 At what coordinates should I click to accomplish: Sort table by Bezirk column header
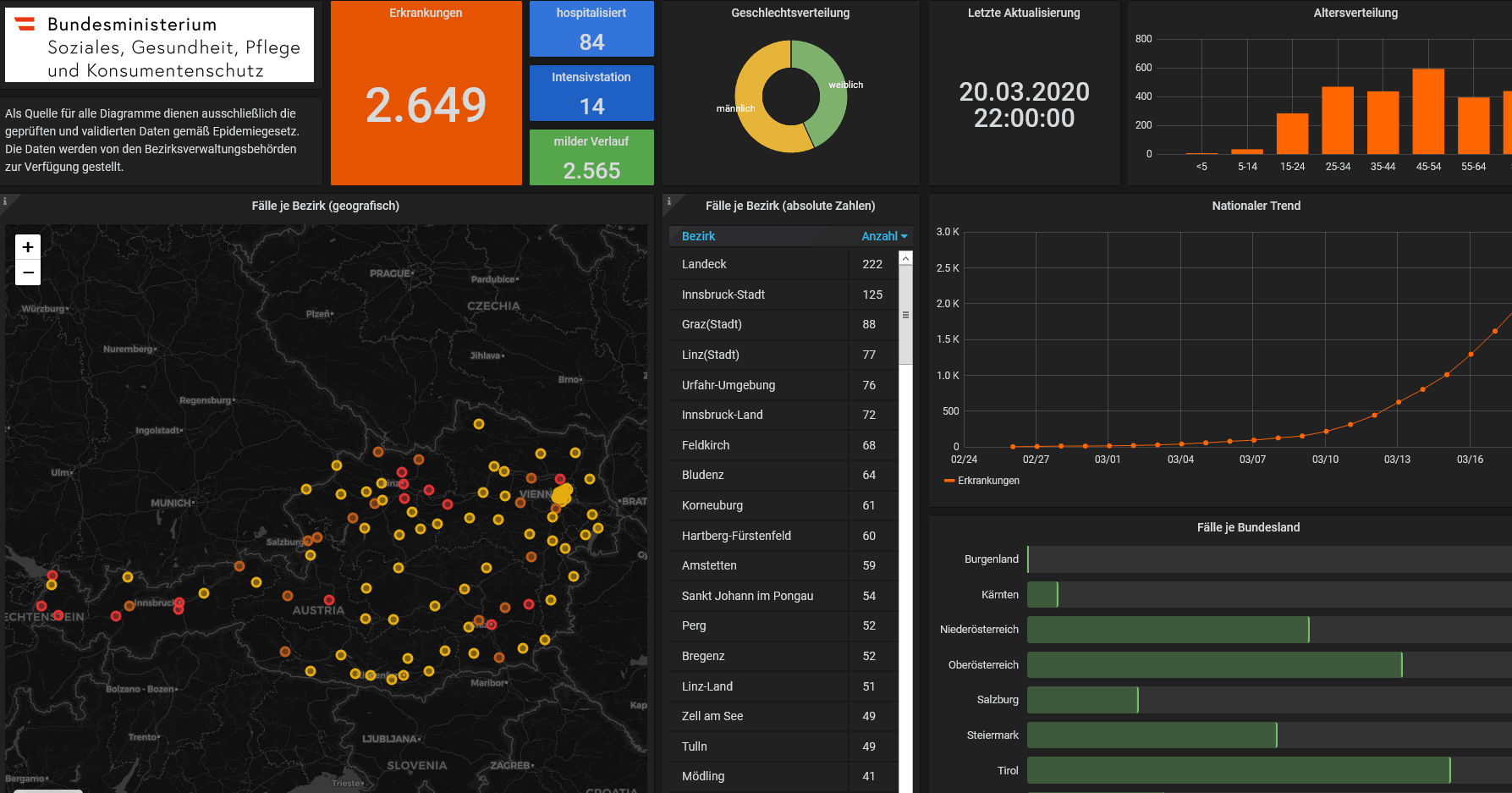698,236
